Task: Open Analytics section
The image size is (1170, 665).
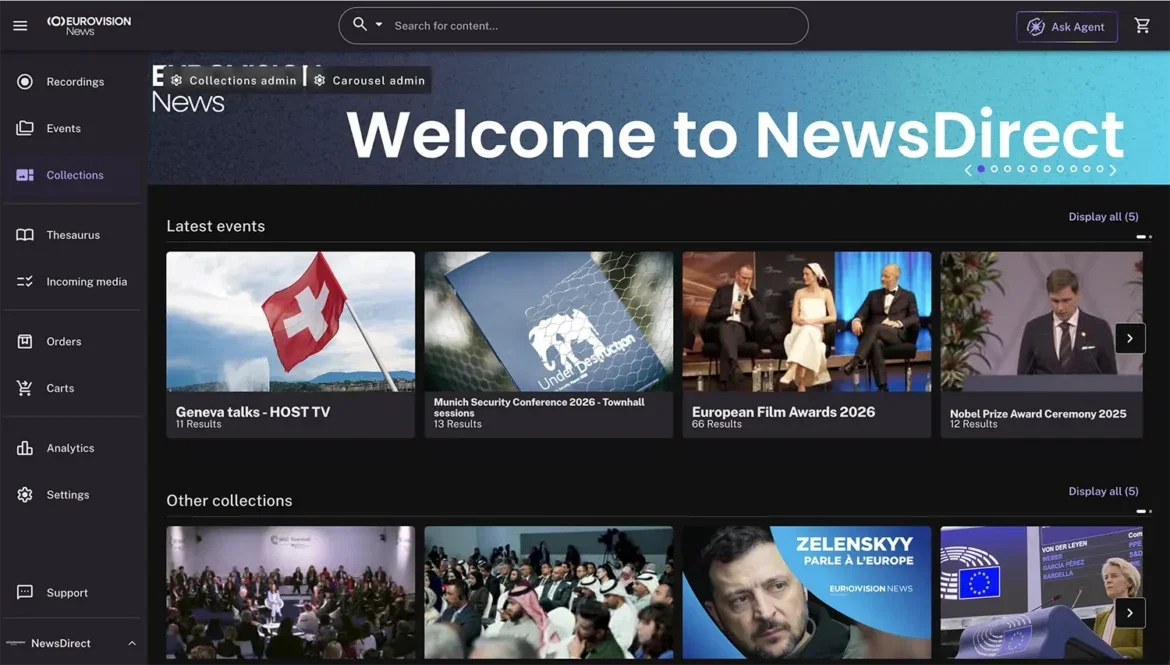Action: point(71,448)
